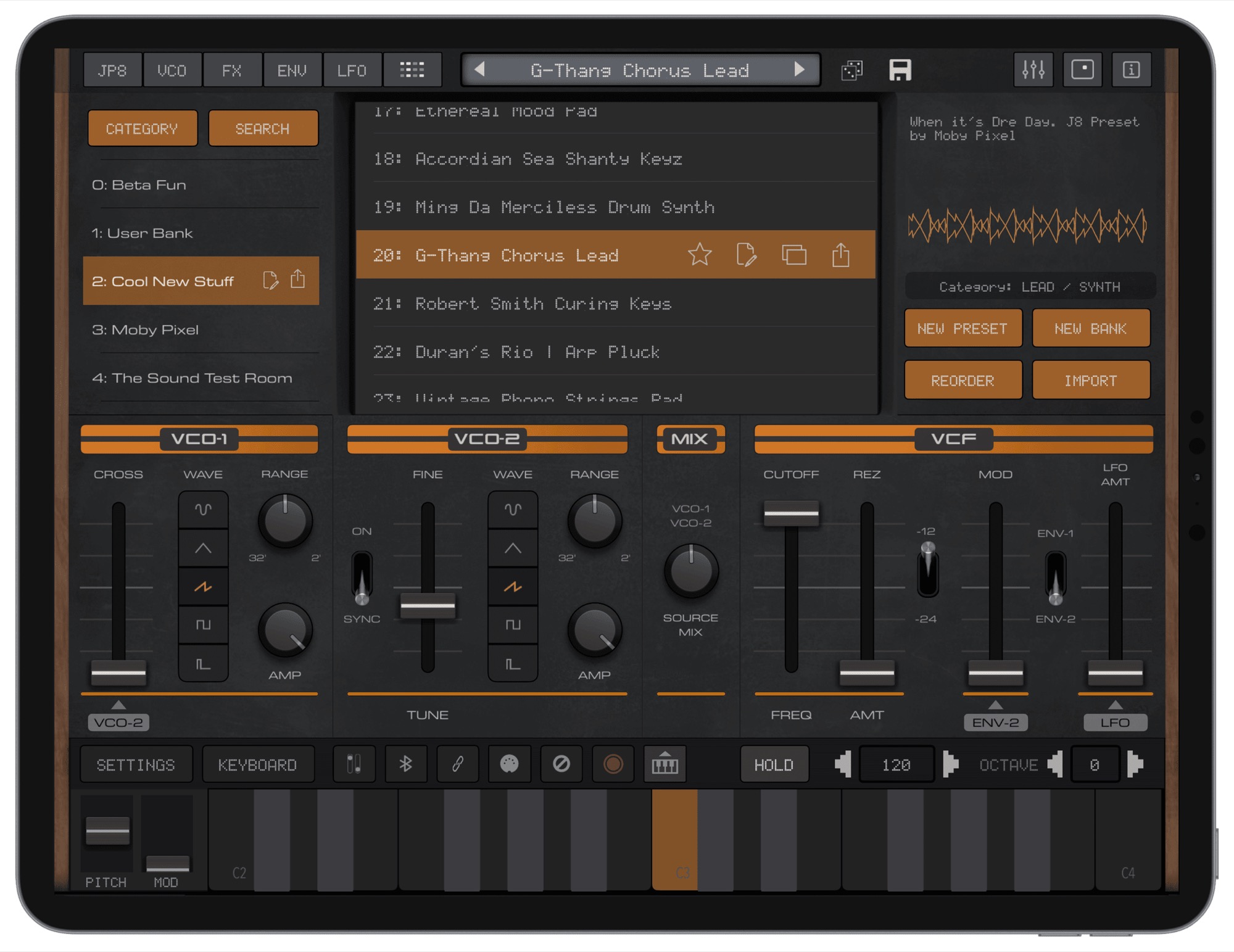Select the pulse wave for VCO-2
This screenshot has width=1234, height=952.
[513, 664]
